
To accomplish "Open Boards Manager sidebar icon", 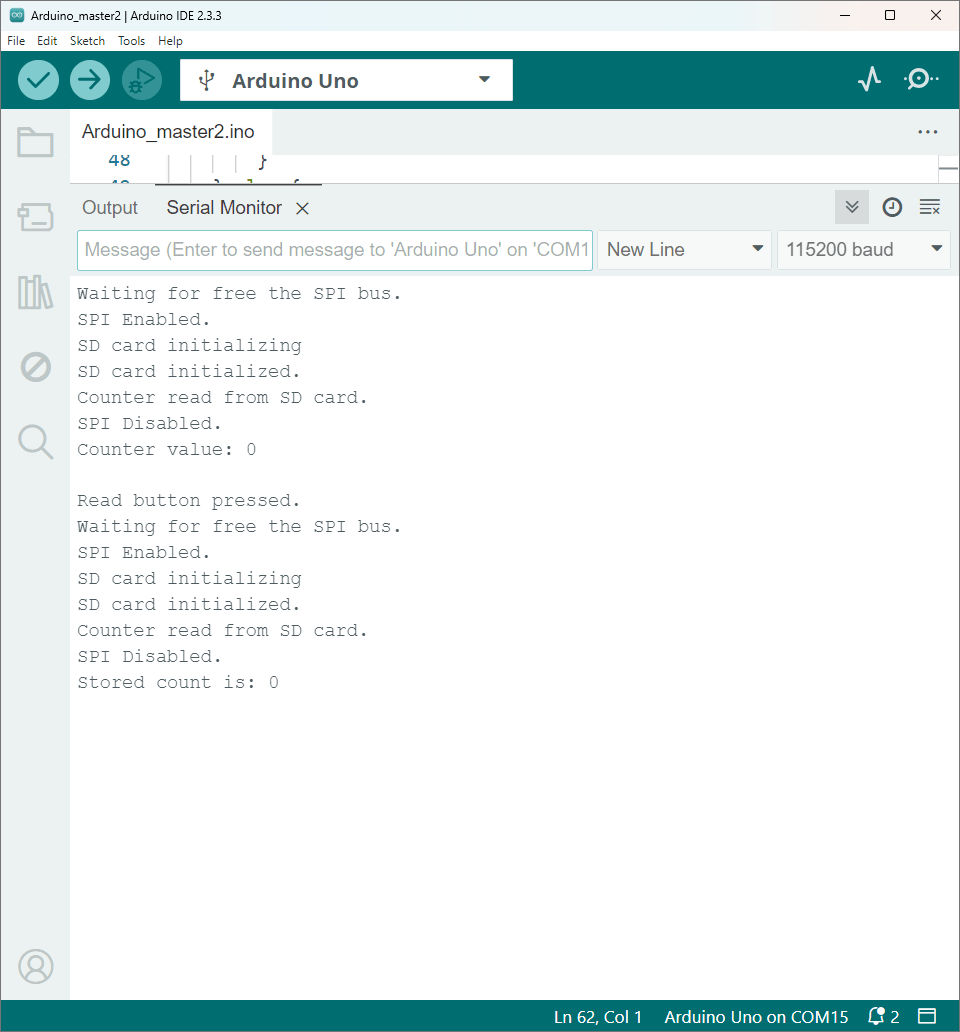I will point(36,217).
